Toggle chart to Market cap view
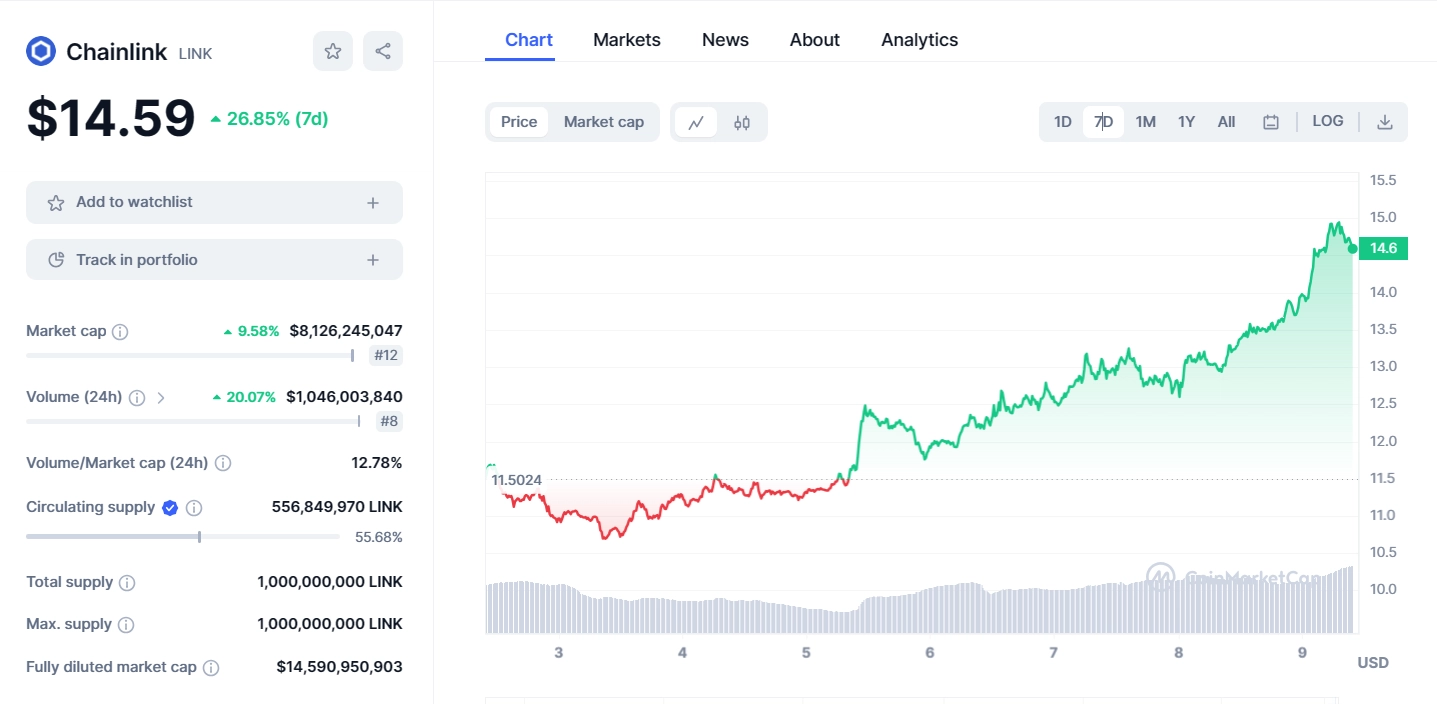The image size is (1437, 704). 603,121
